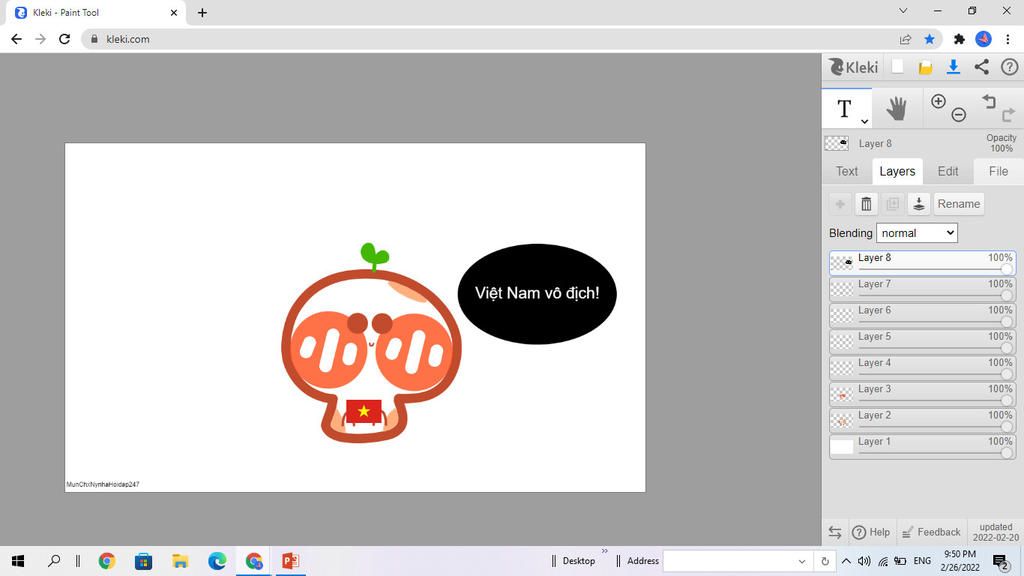Open Kleki help via the top question mark
1024x576 pixels.
click(1009, 67)
